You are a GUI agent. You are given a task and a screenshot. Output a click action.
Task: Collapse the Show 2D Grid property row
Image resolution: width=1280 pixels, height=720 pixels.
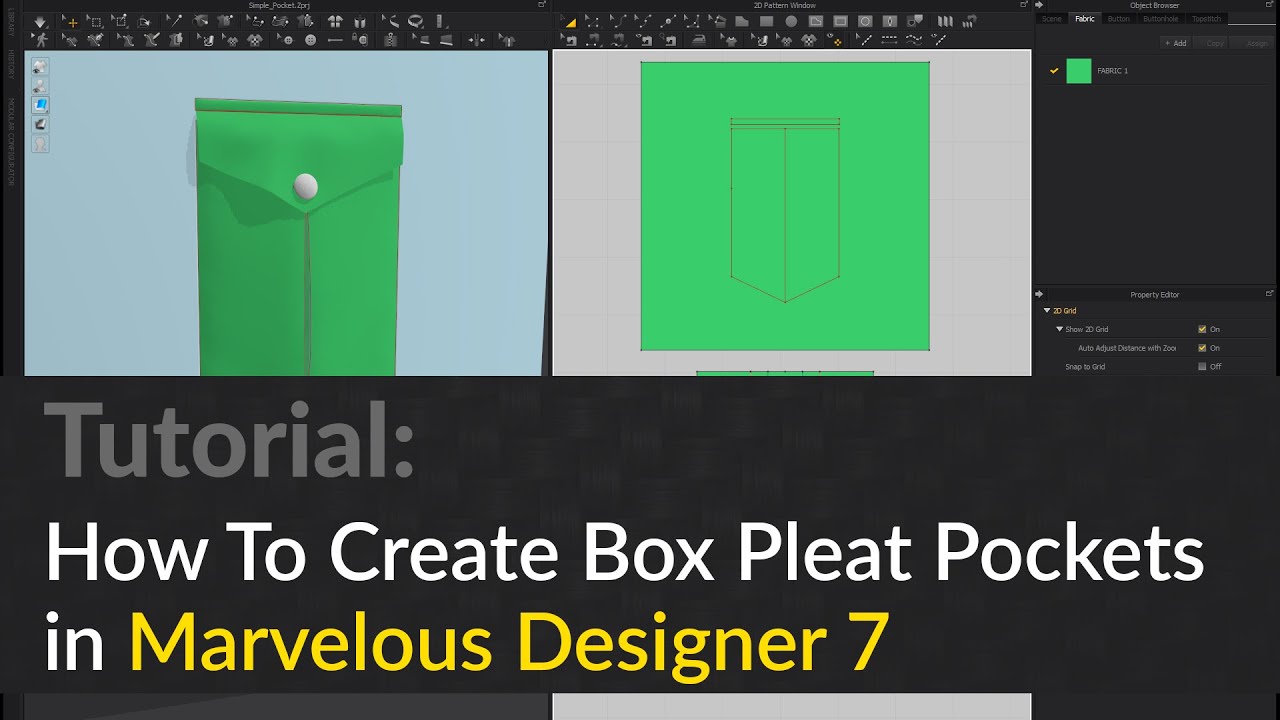1060,329
